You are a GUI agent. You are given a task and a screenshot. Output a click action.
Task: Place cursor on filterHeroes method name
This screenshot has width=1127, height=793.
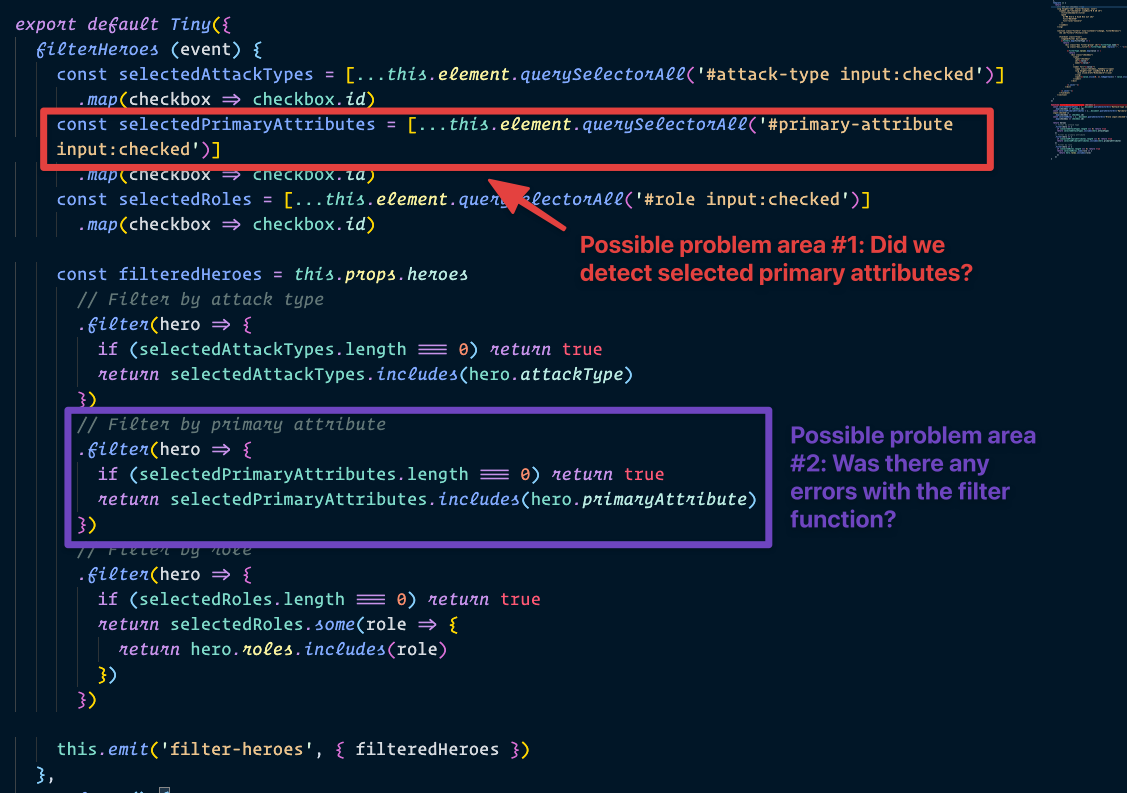click(x=83, y=48)
